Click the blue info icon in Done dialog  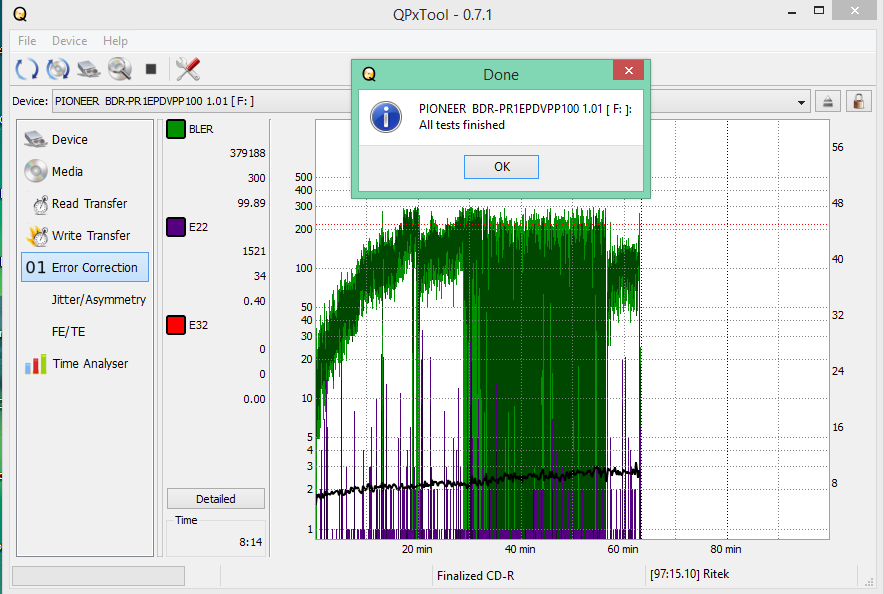pos(386,117)
